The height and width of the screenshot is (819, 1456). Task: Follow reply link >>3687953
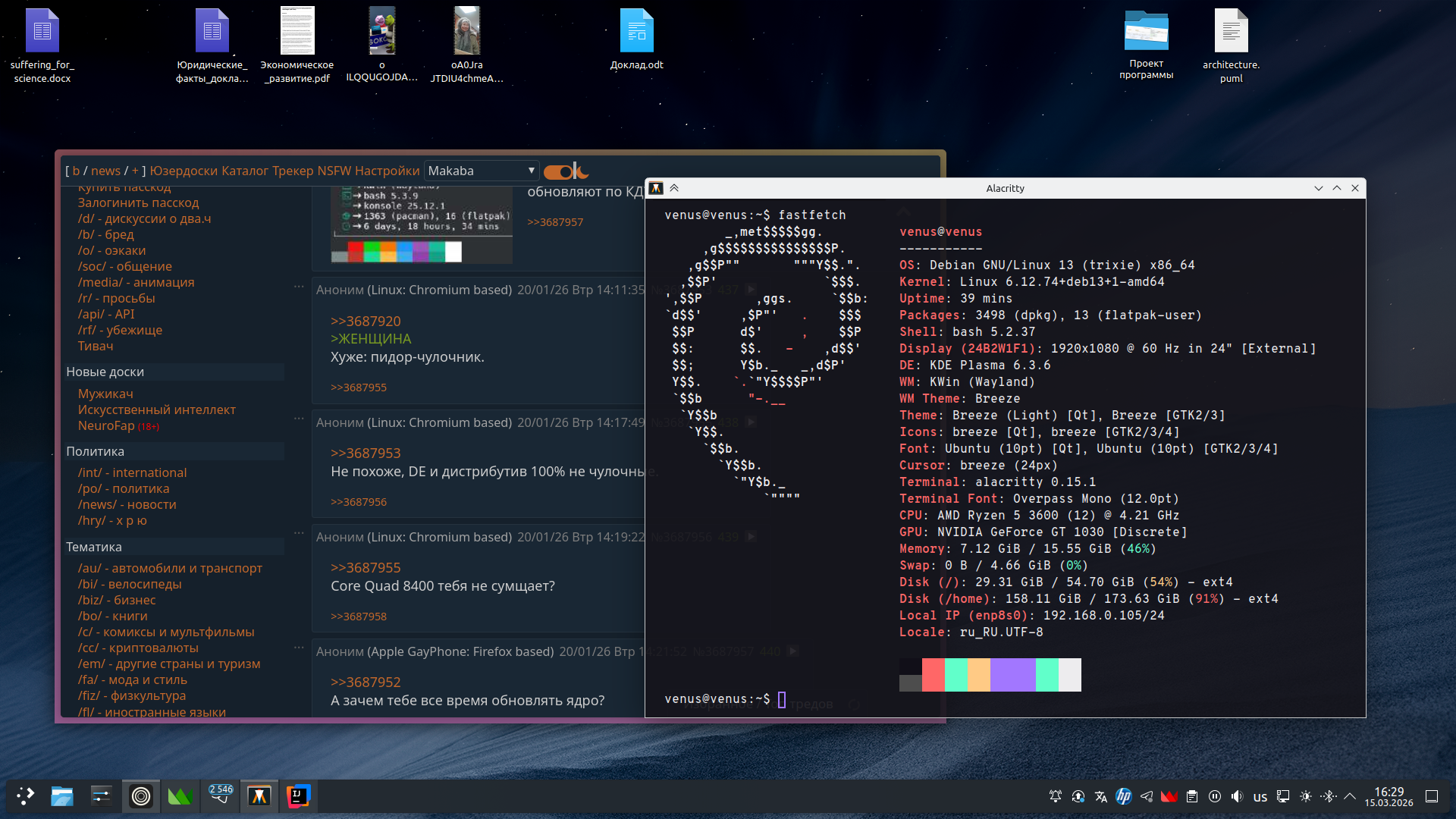click(366, 453)
